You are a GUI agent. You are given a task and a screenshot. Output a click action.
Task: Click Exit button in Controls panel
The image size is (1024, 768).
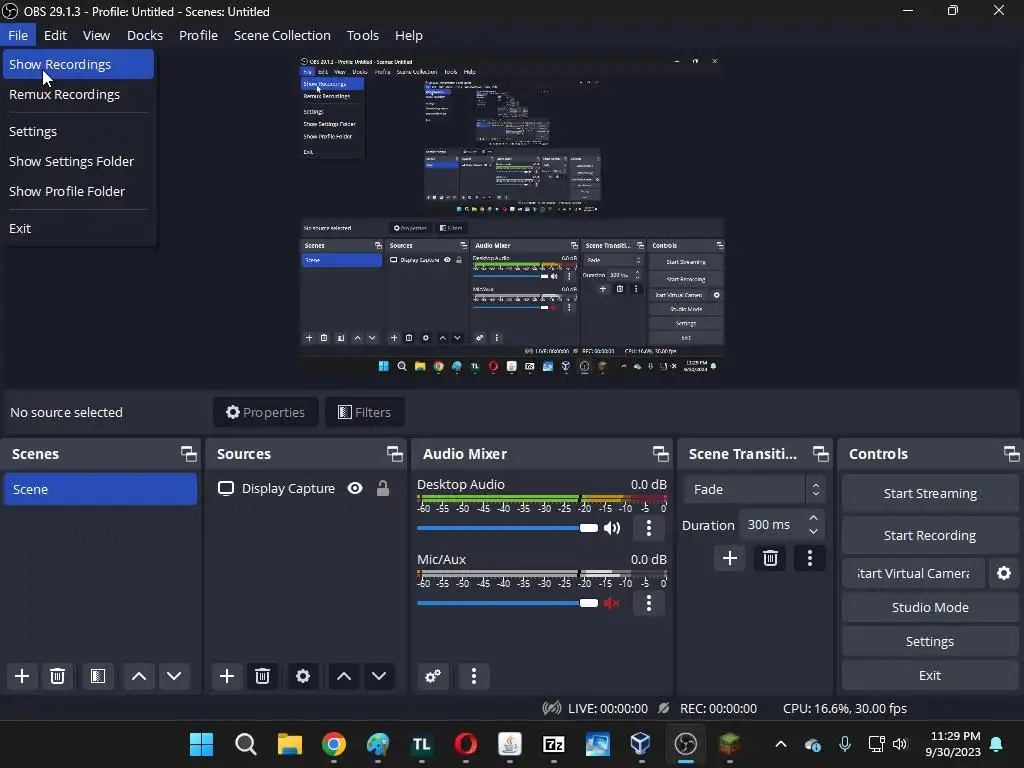tap(930, 675)
